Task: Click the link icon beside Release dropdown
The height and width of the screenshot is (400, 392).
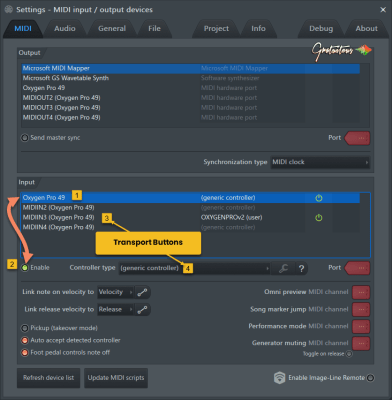Action: click(142, 310)
